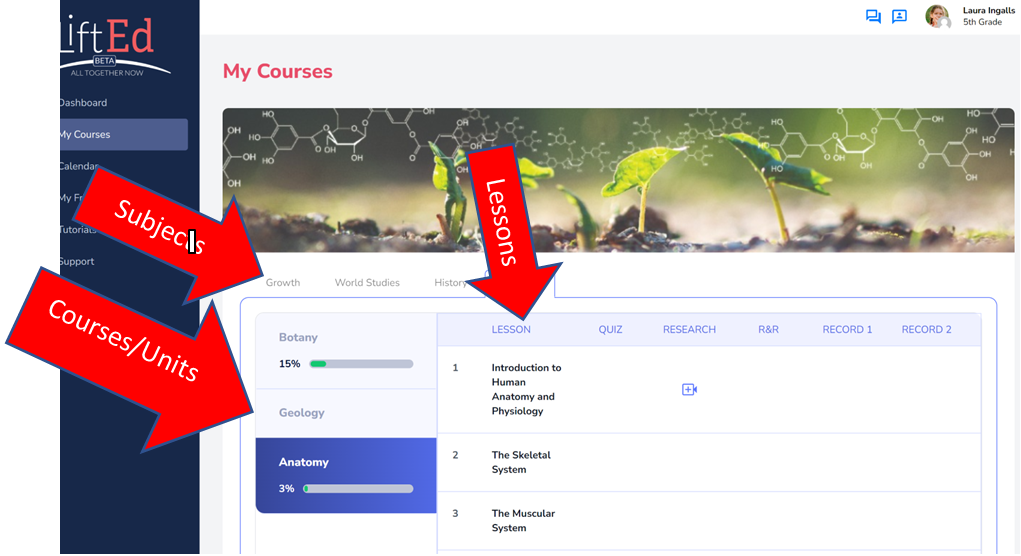Switch to the World Studies tab

tap(367, 283)
